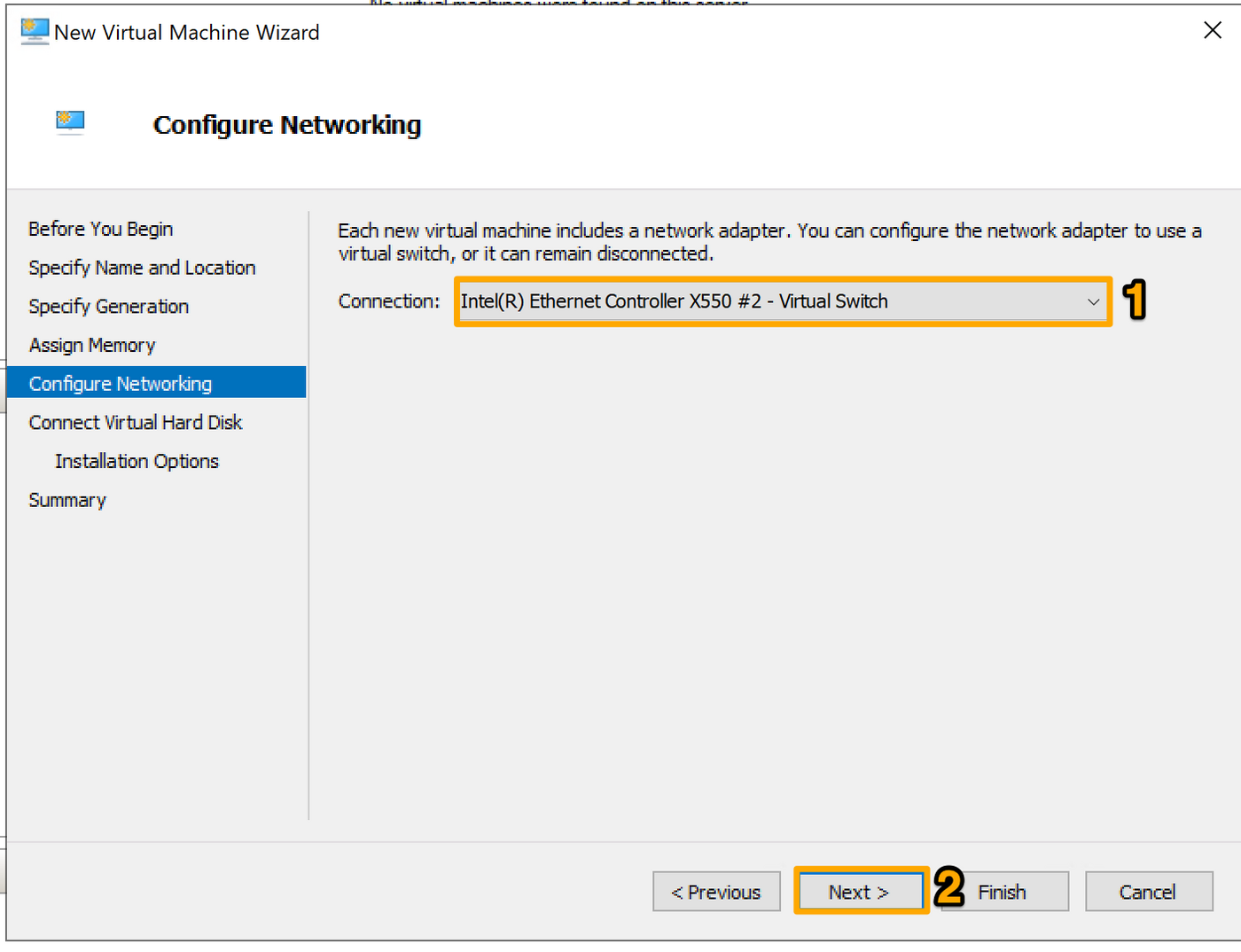This screenshot has width=1241, height=952.
Task: Click the orange number 1 annotation marker
Action: point(1135,300)
